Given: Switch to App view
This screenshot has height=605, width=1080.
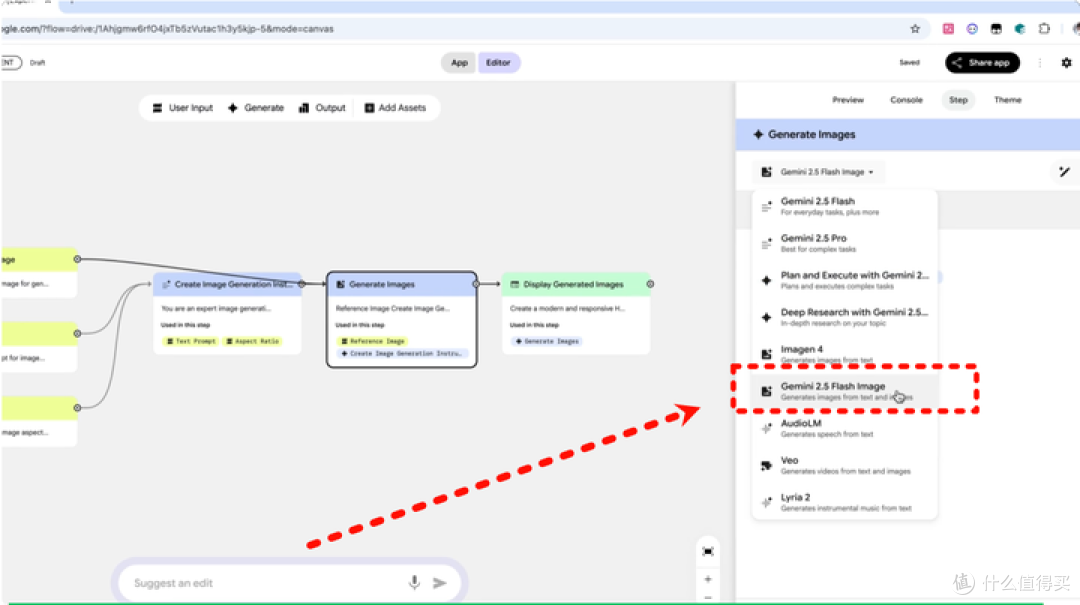Looking at the screenshot, I should [x=459, y=63].
